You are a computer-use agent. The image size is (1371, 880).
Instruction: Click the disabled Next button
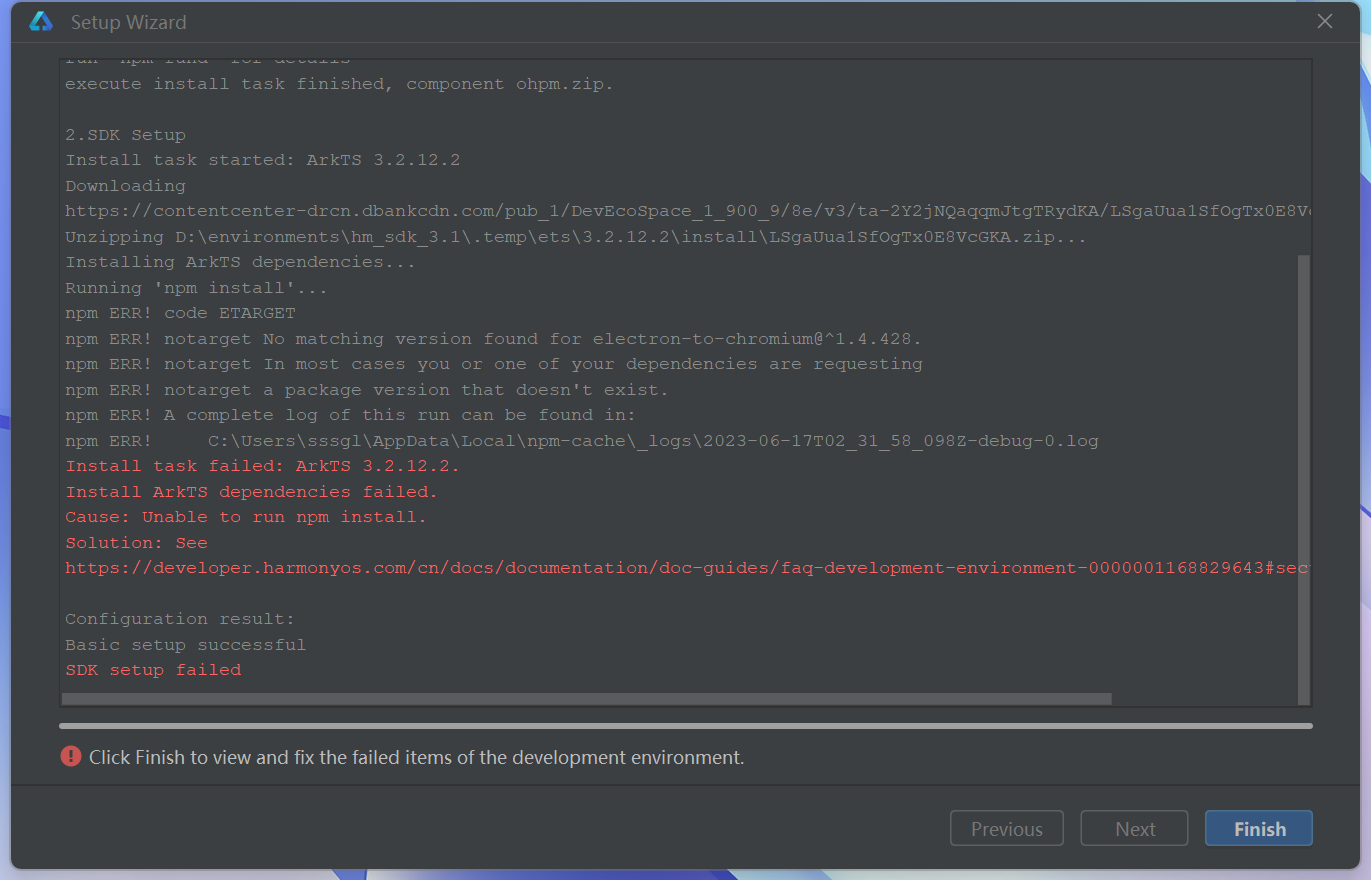click(1135, 828)
